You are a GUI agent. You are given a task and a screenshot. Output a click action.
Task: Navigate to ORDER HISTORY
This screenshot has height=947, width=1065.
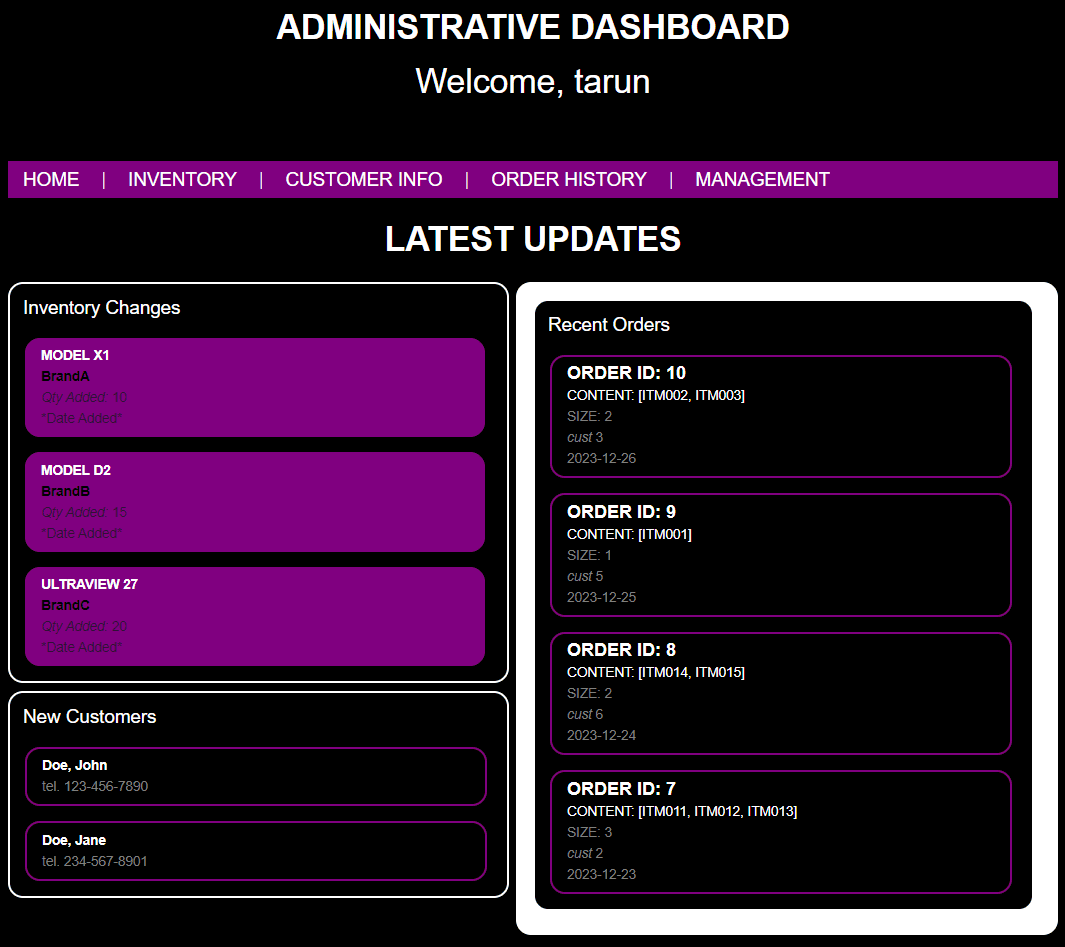point(569,179)
